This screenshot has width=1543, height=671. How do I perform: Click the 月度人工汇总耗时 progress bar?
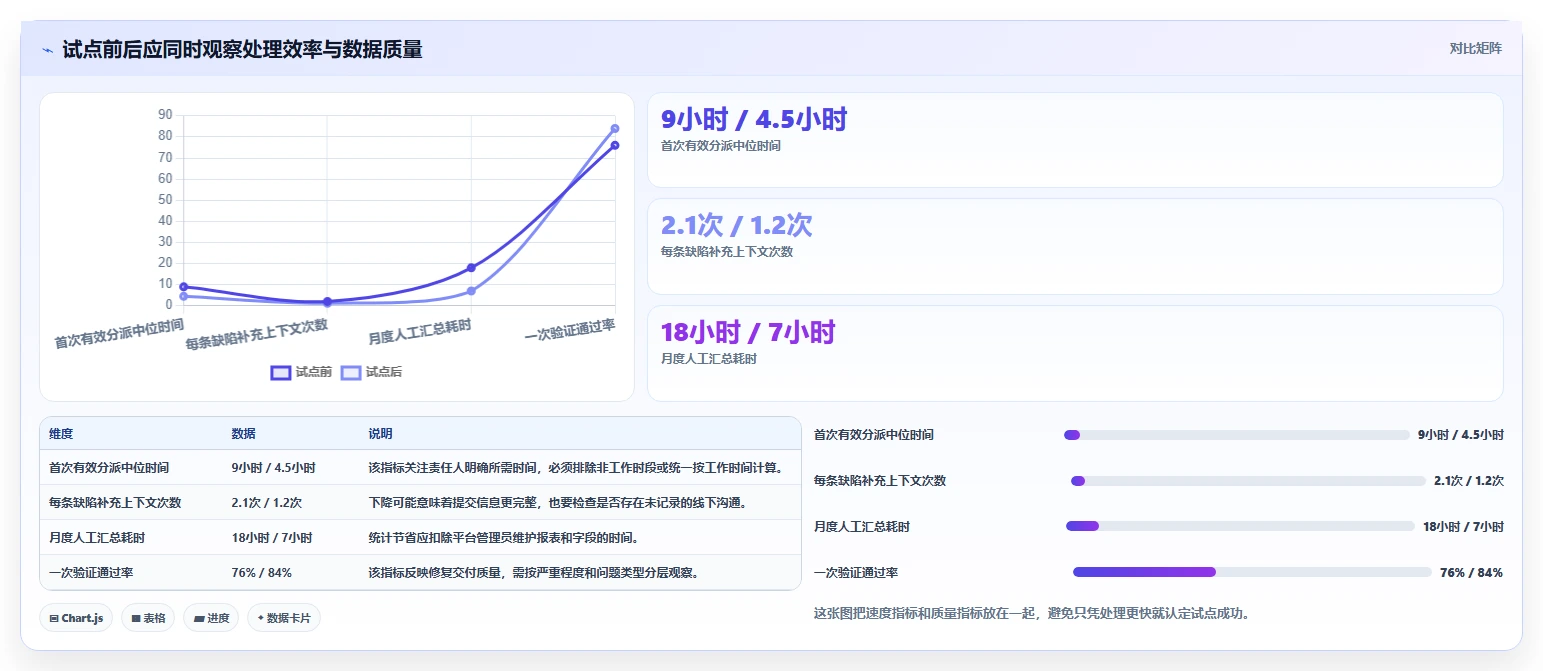tap(1240, 526)
